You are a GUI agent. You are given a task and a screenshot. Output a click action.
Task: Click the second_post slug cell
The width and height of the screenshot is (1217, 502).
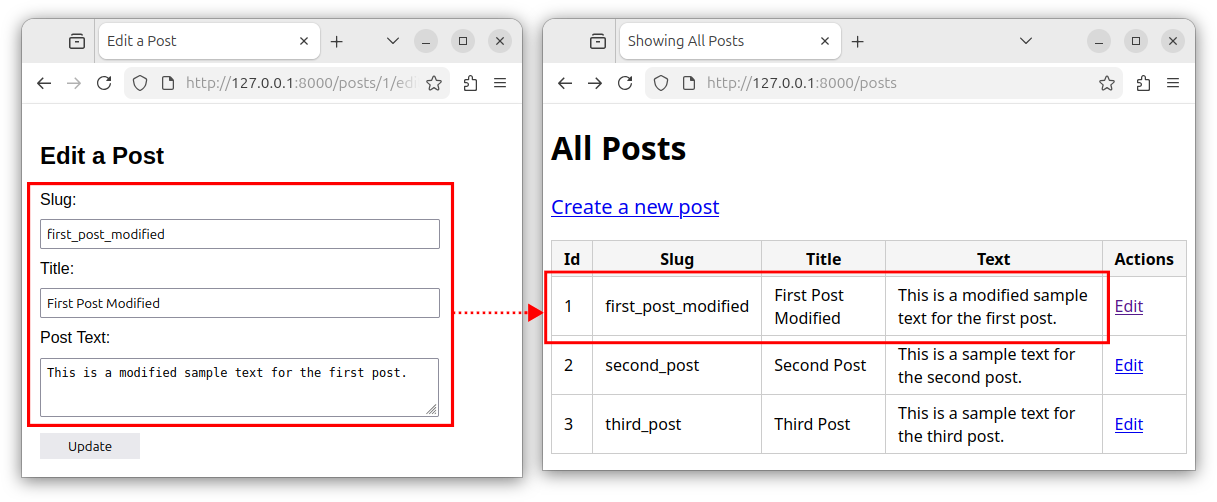point(677,365)
